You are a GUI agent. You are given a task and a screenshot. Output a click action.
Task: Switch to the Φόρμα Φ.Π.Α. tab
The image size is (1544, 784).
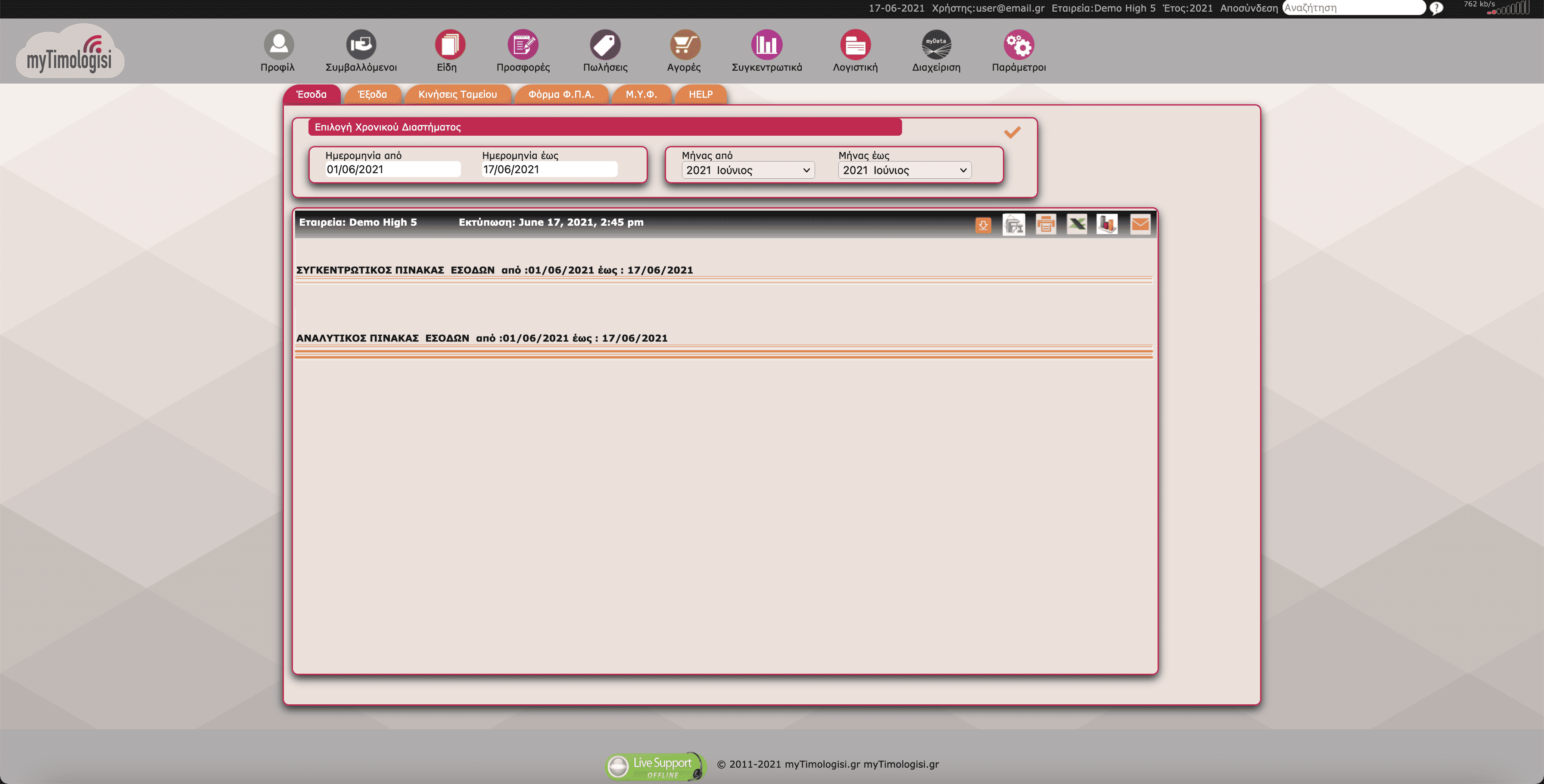coord(561,94)
